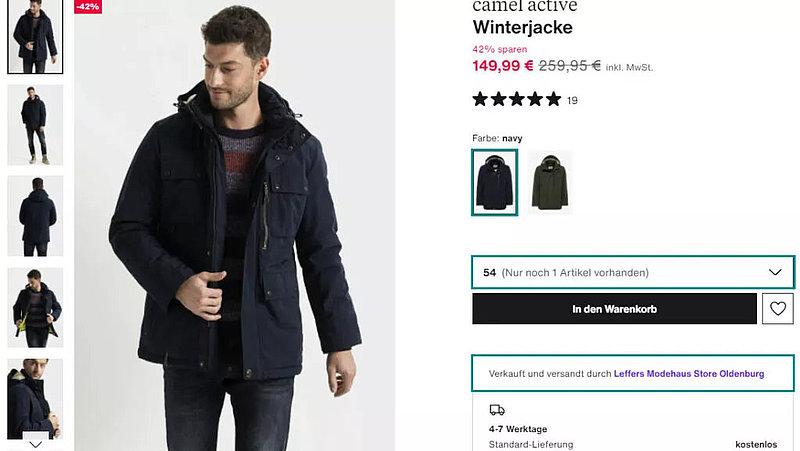Click the five-star rating icons
Screen dimensions: 800x451
pos(516,99)
